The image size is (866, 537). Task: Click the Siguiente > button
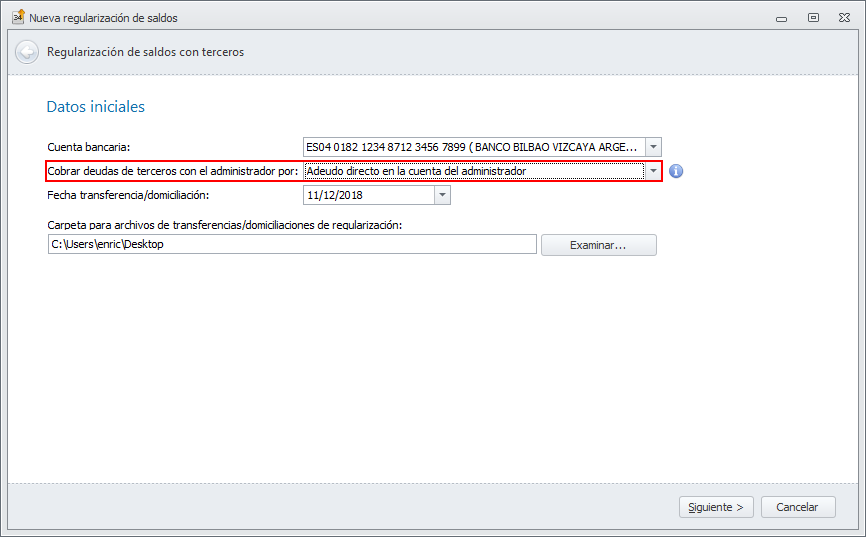(x=716, y=507)
